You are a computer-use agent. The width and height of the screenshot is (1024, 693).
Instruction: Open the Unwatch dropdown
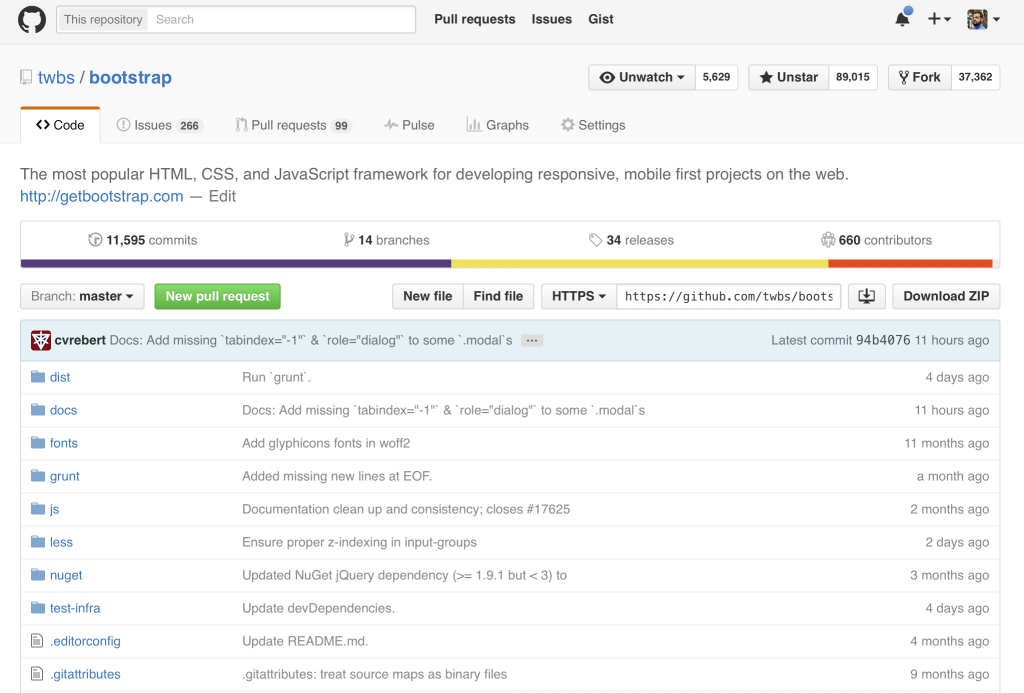coord(642,77)
